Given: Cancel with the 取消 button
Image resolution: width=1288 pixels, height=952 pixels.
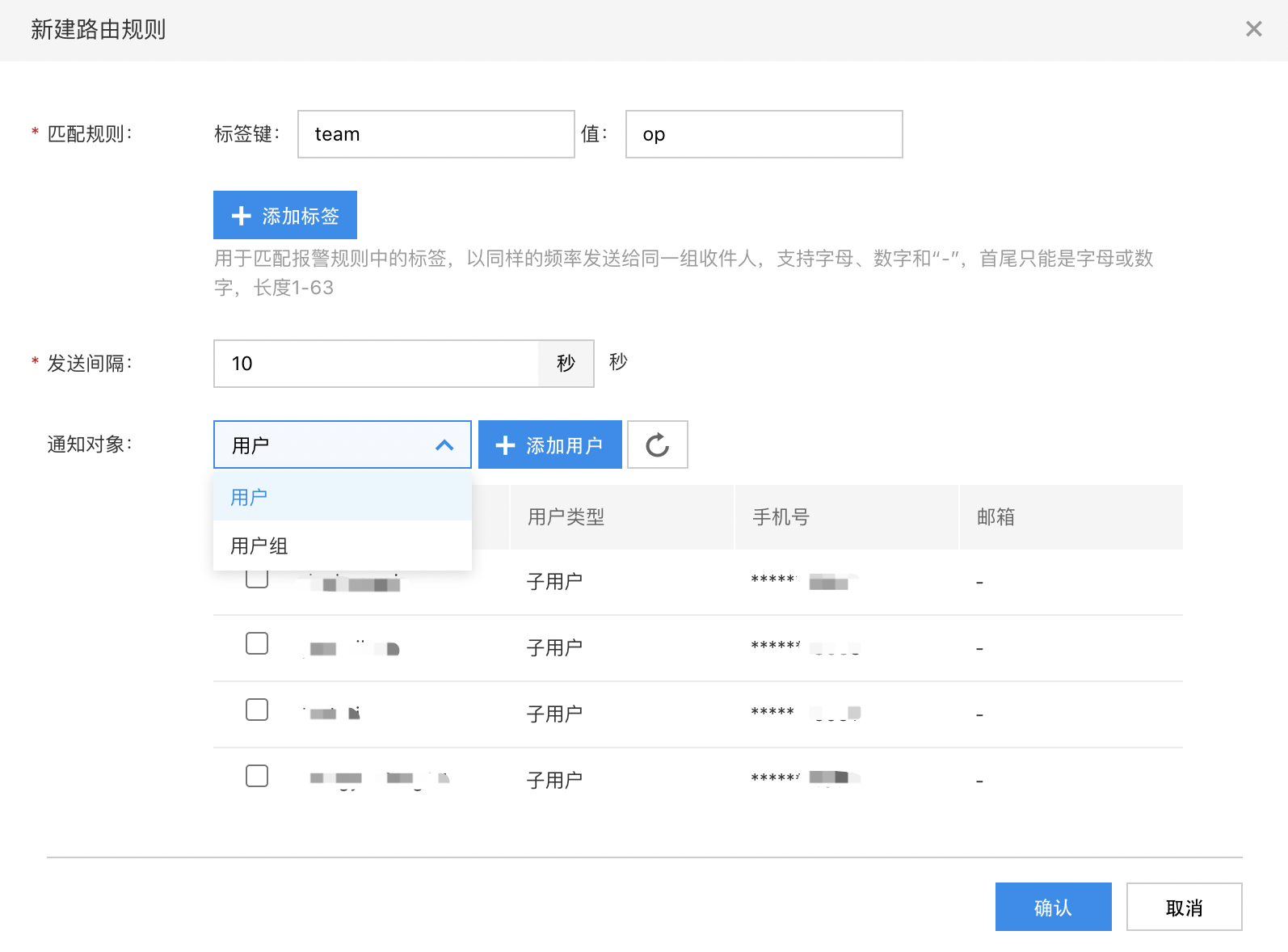Looking at the screenshot, I should pyautogui.click(x=1185, y=907).
